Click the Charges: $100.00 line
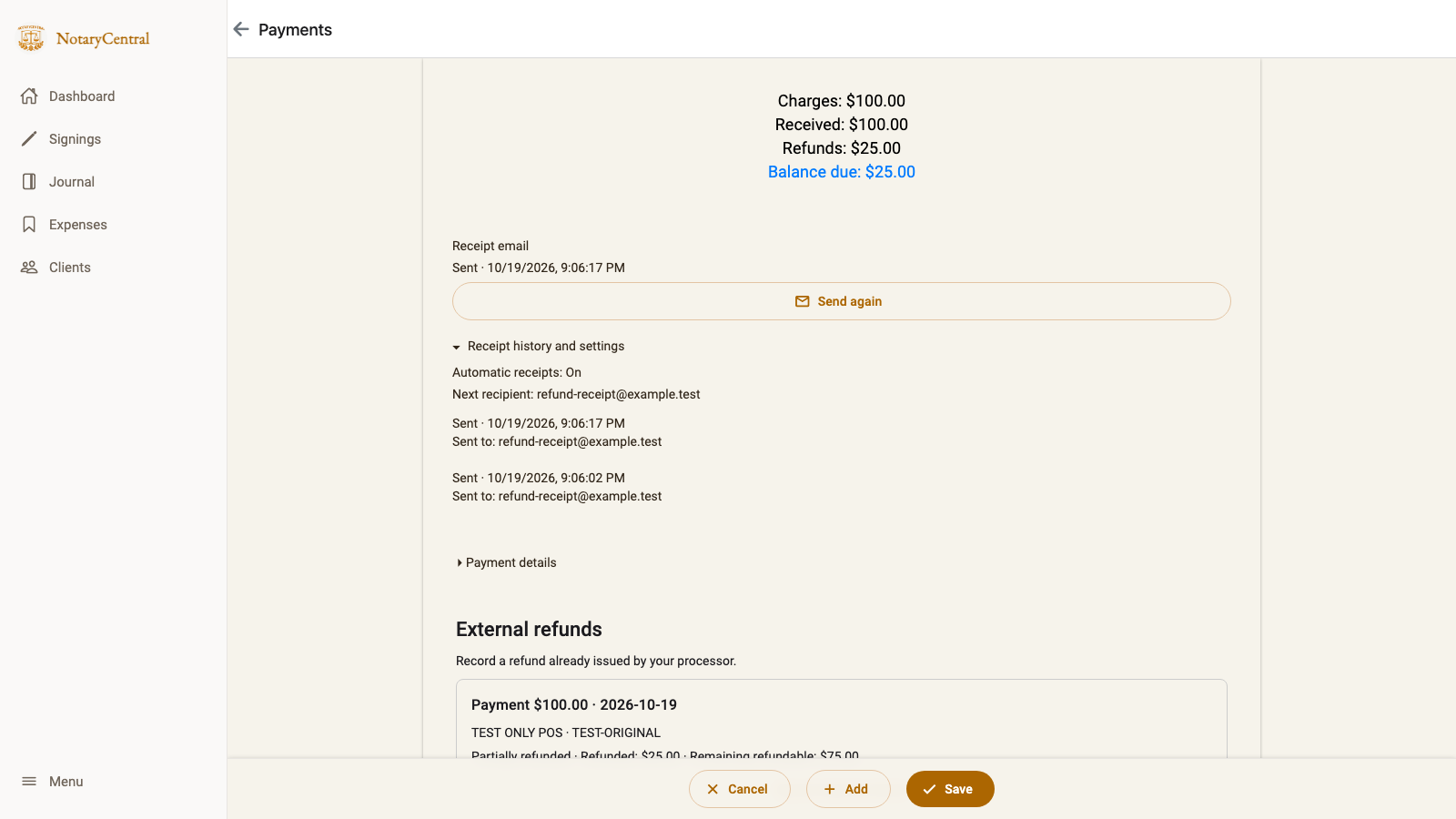The image size is (1456, 819). click(842, 101)
